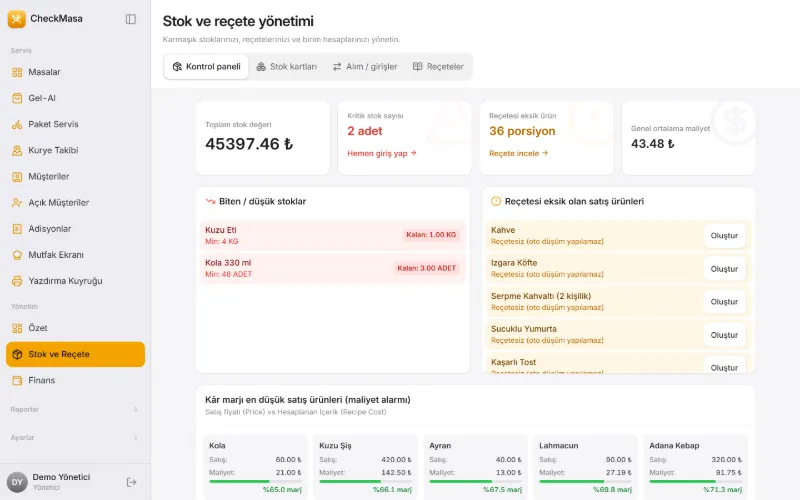This screenshot has height=500, width=800.
Task: Click the Finans wallet icon
Action: click(x=17, y=381)
